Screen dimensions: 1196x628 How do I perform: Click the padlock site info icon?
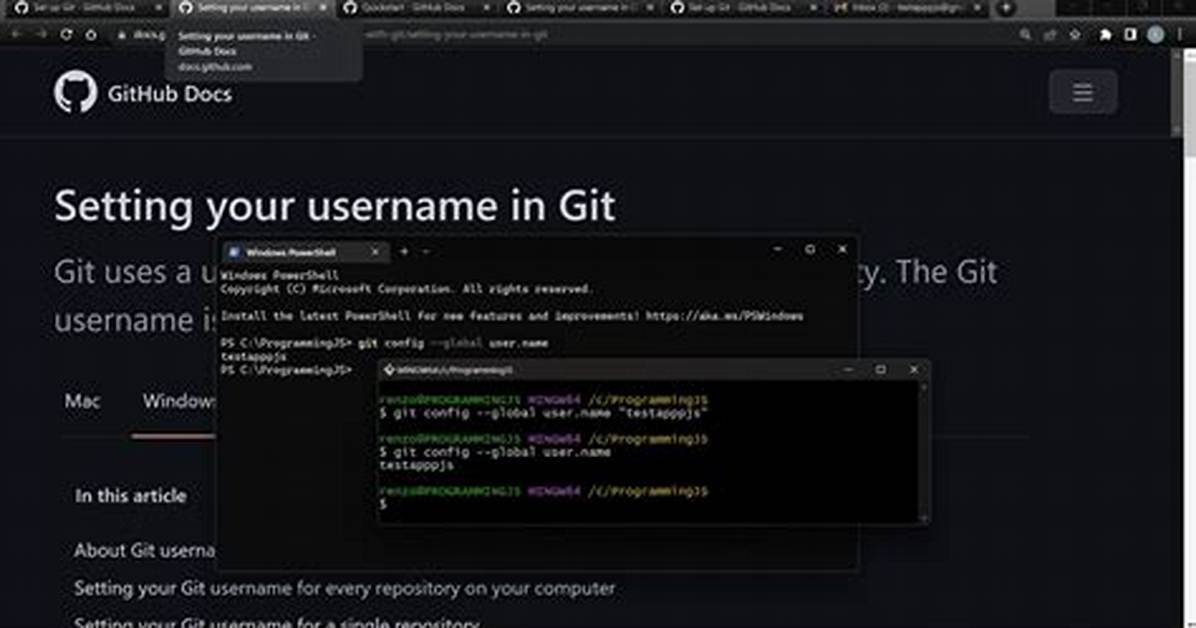121,34
